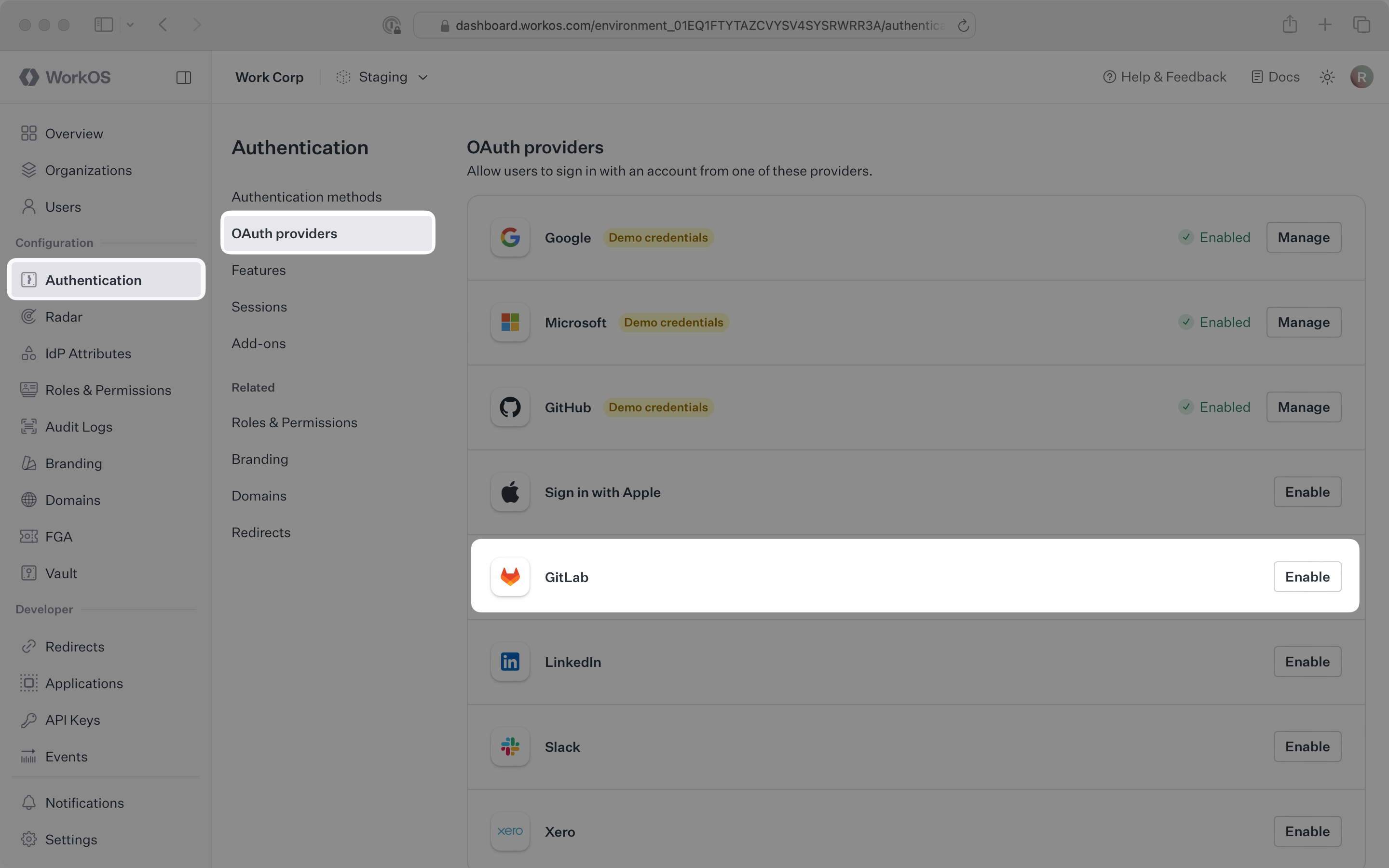
Task: Click the Audit Logs icon
Action: (x=29, y=427)
